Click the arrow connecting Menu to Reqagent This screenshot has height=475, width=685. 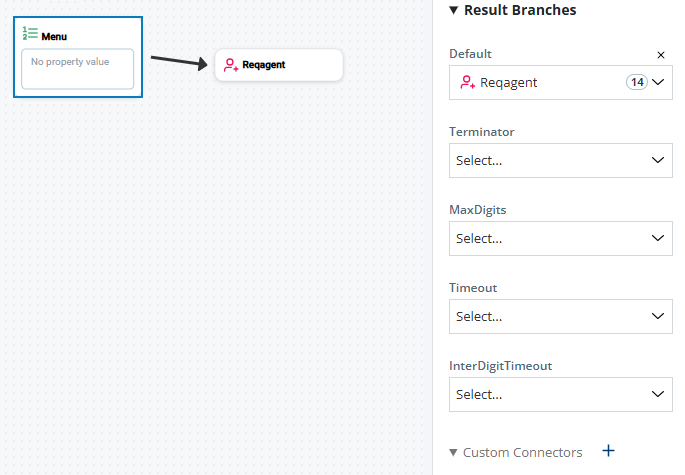tap(180, 61)
